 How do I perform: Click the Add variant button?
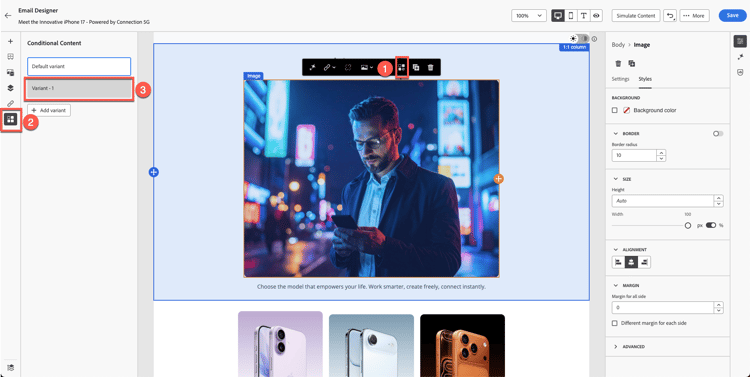click(49, 110)
